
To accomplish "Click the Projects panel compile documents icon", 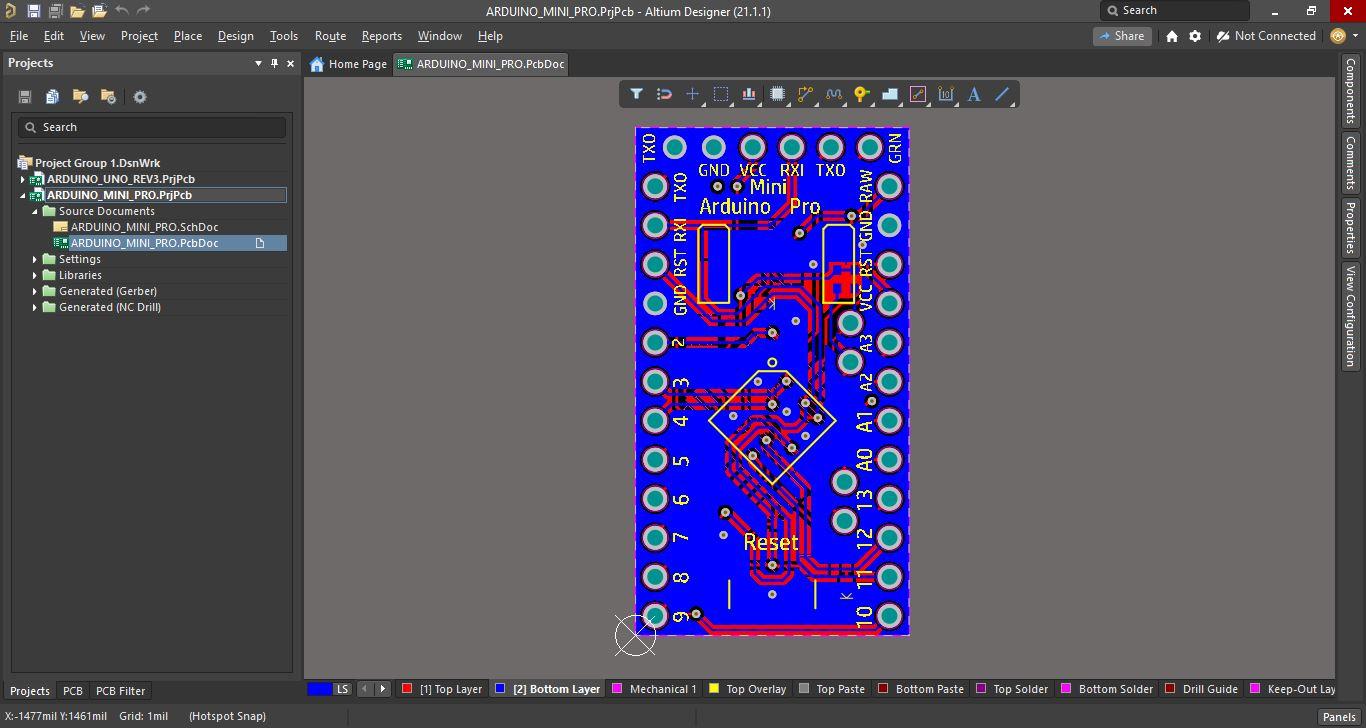I will tap(52, 97).
